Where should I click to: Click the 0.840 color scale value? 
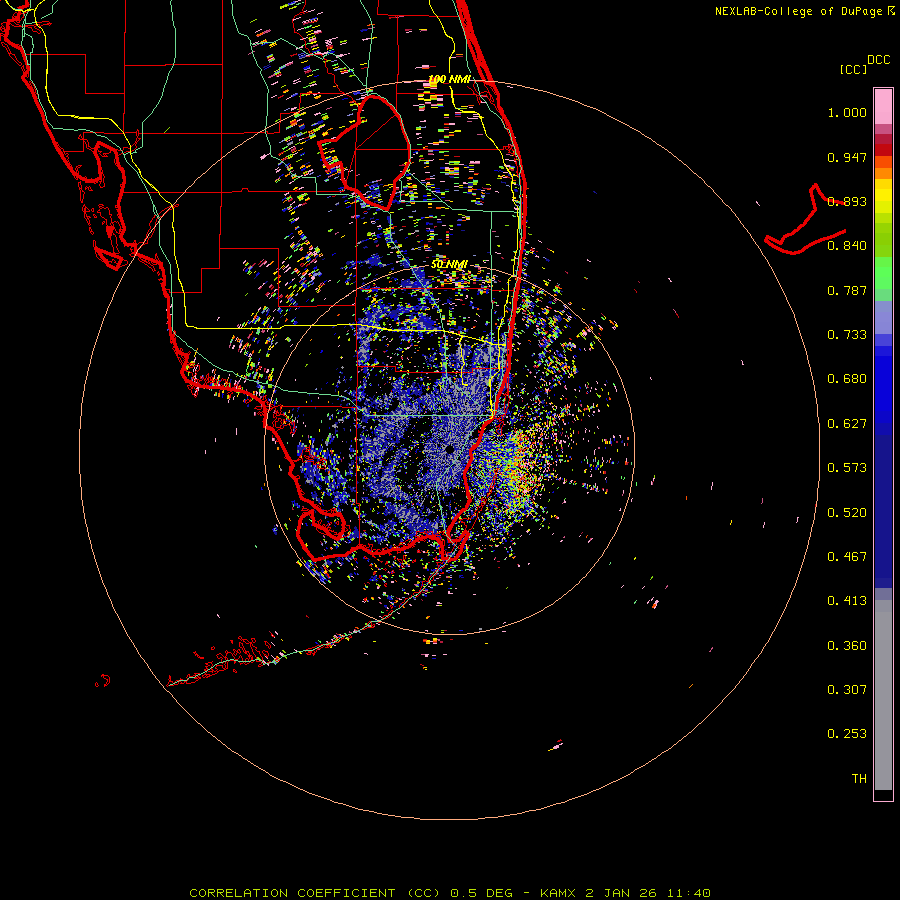(847, 246)
